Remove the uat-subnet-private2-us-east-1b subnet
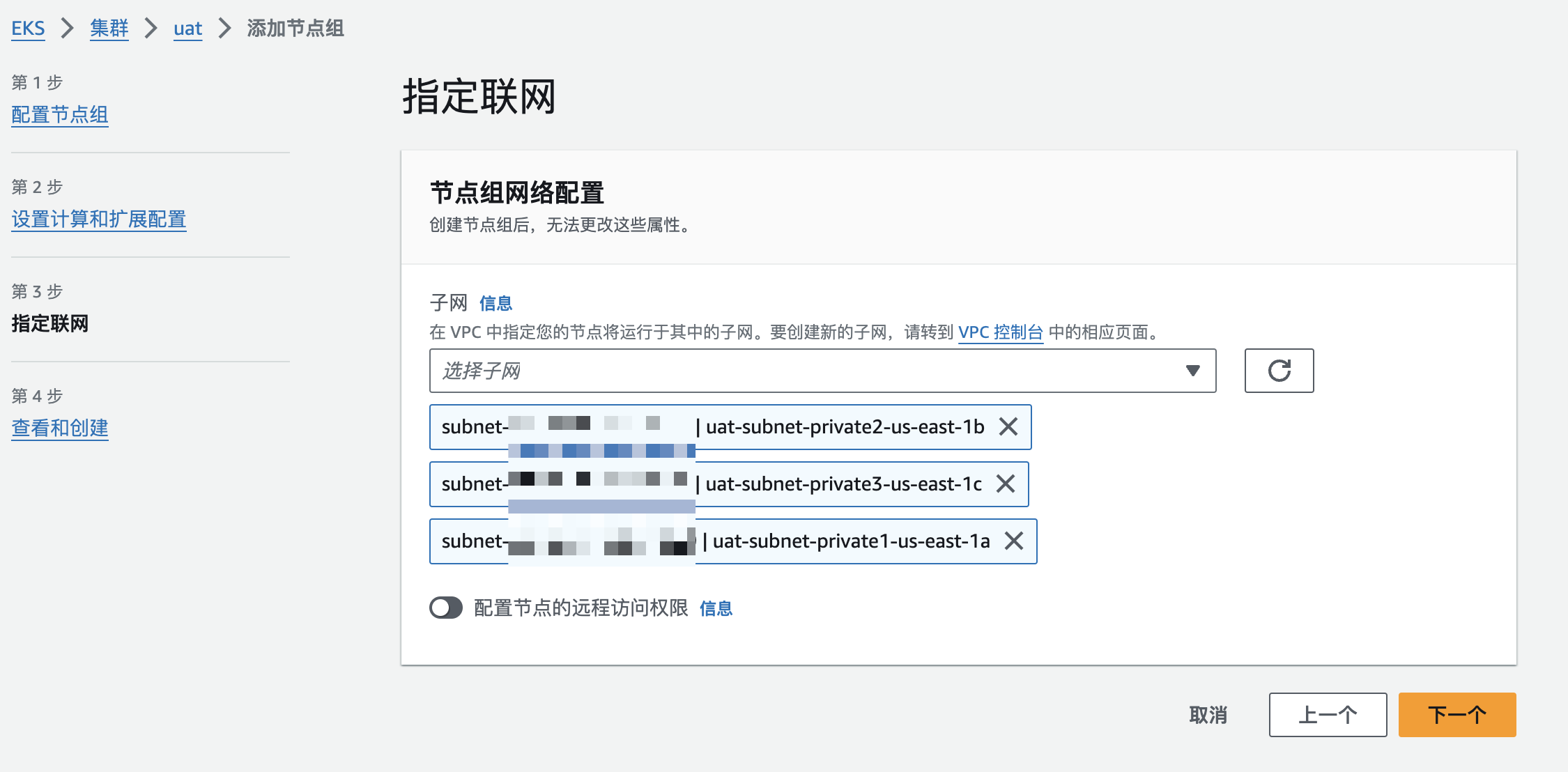This screenshot has height=772, width=1568. pyautogui.click(x=1008, y=426)
